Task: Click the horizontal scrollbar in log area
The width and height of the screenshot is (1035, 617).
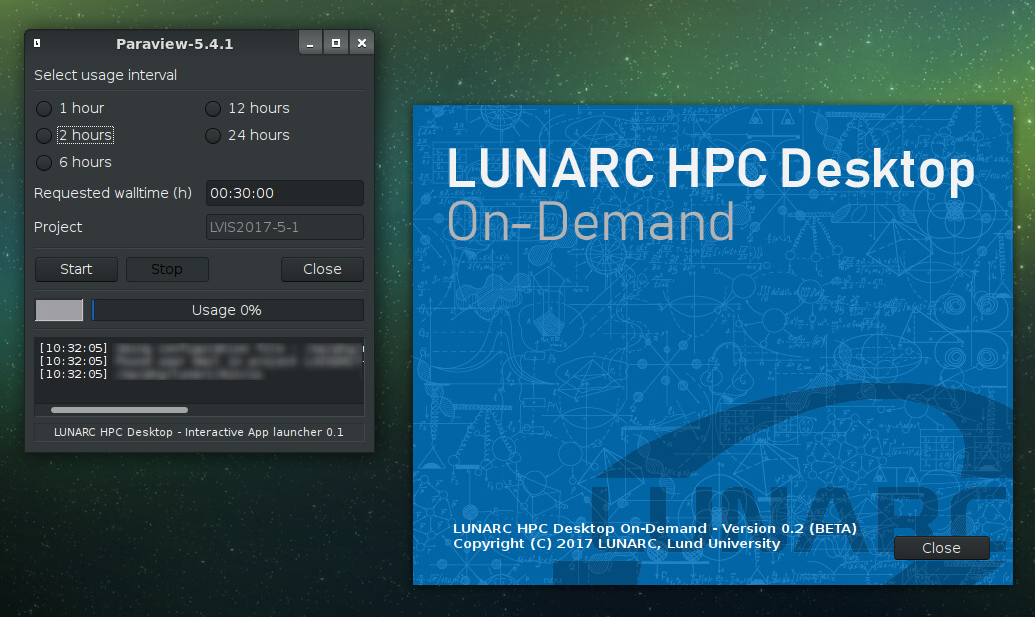Action: 119,410
